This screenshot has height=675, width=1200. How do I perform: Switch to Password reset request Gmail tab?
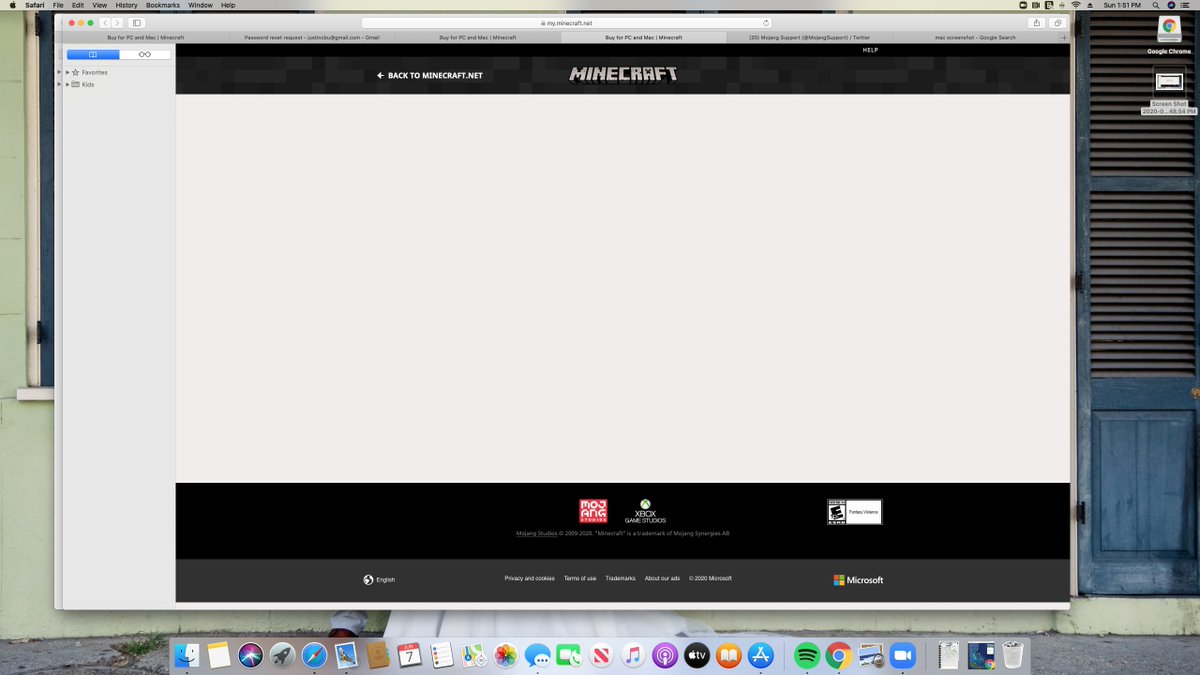312,37
